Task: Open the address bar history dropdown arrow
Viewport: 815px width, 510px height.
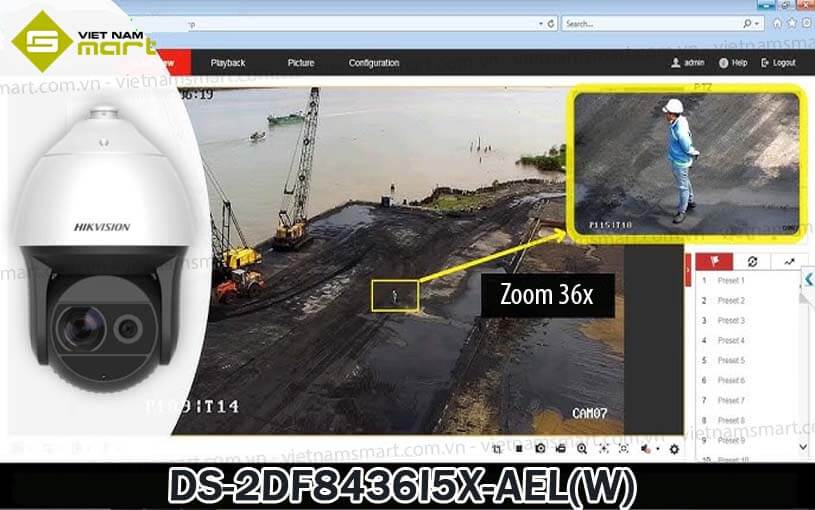Action: click(x=541, y=23)
